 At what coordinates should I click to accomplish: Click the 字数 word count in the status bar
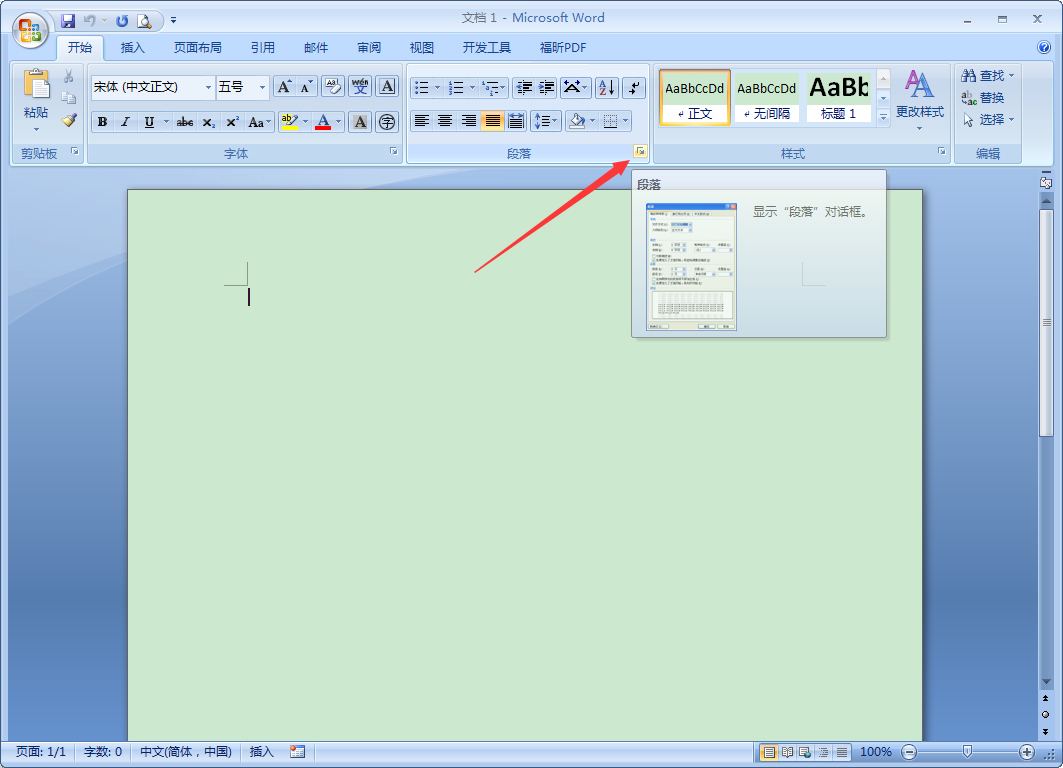[102, 751]
